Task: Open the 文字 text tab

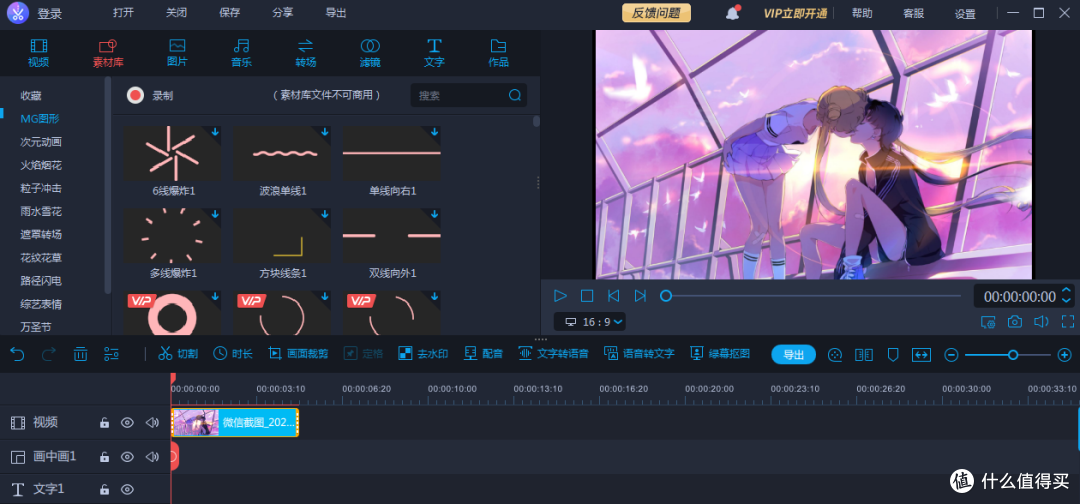Action: 434,53
